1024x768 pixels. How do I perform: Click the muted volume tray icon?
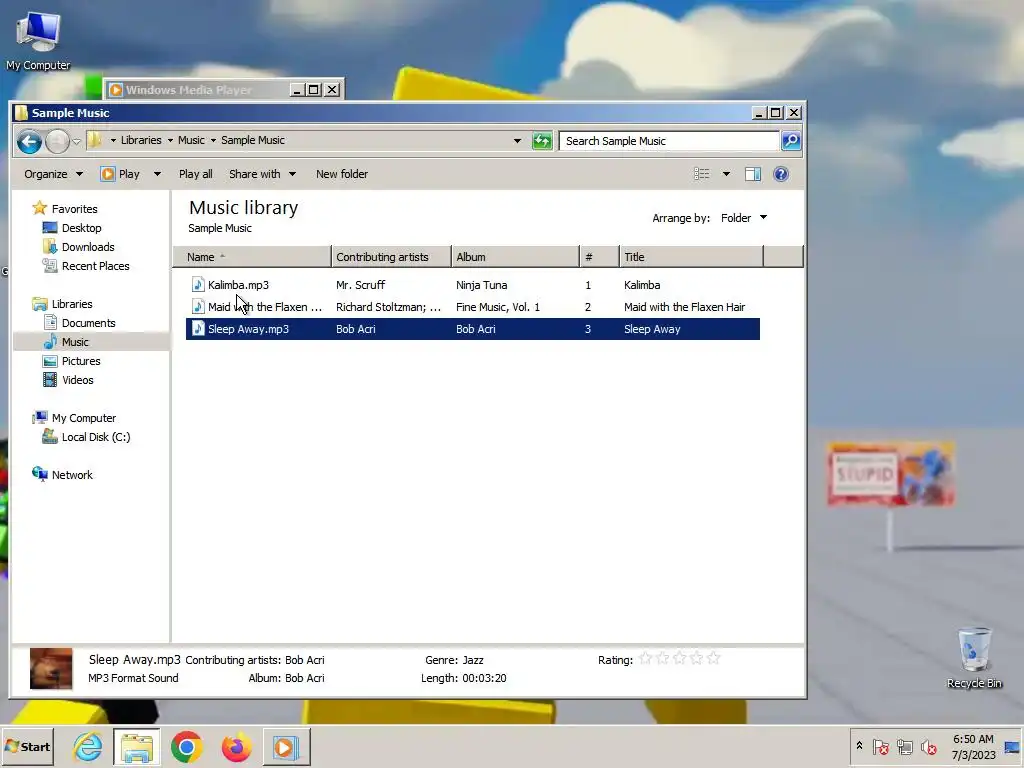[928, 746]
